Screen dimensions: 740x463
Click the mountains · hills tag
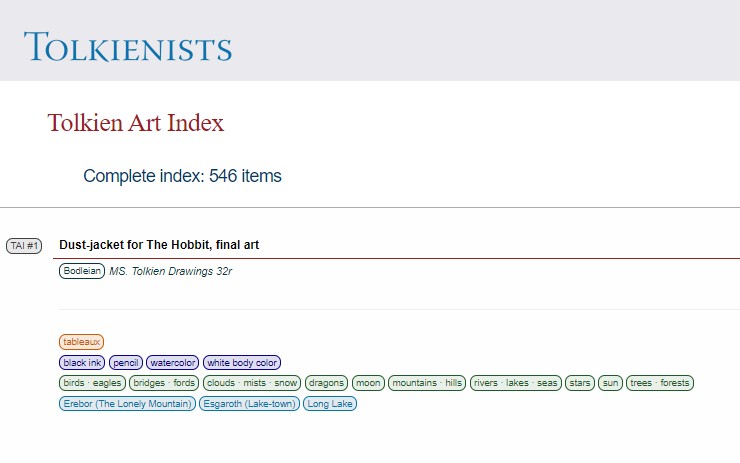[x=427, y=383]
